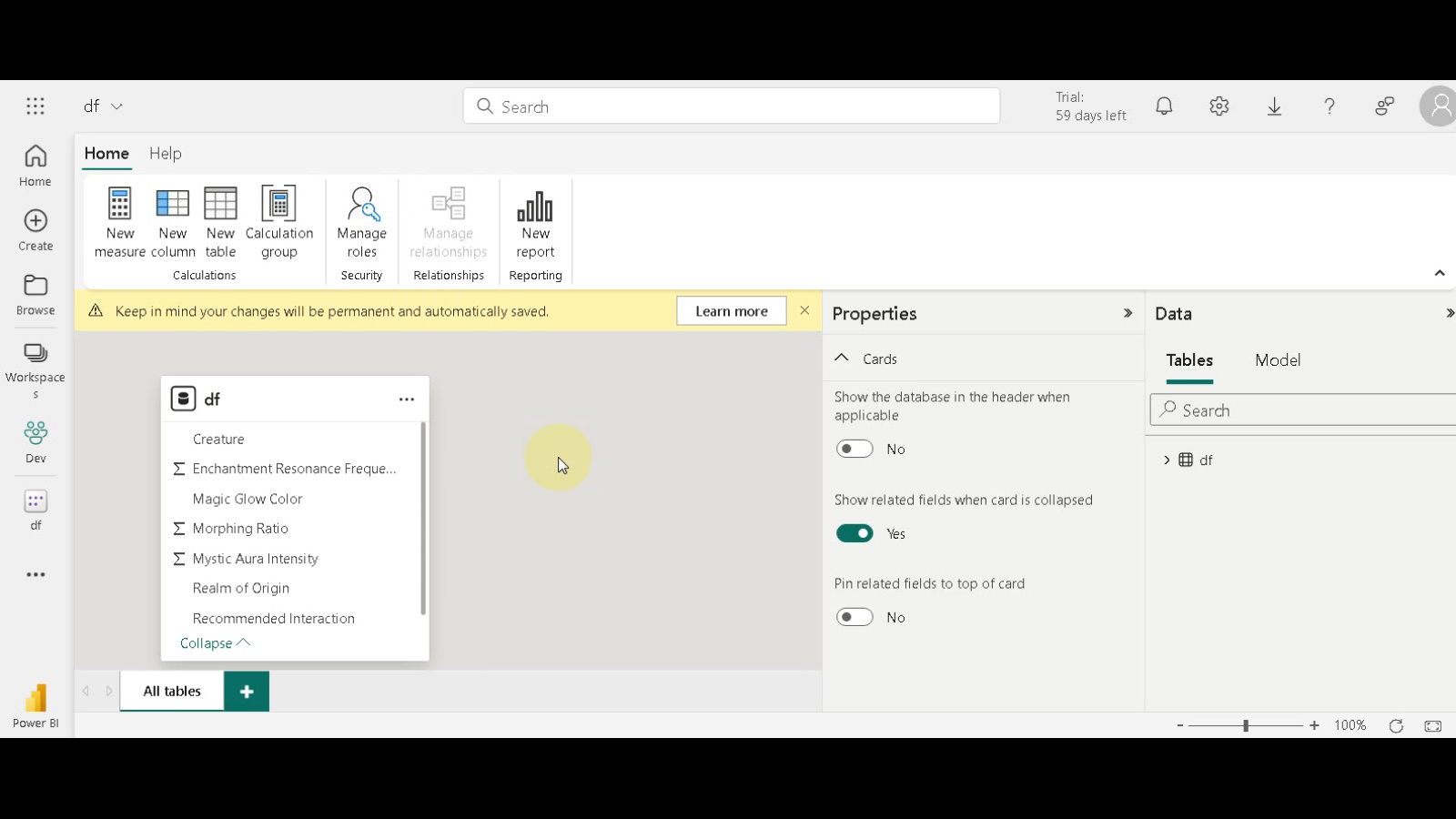Collapse the ribbon with caret
The image size is (1456, 819).
[1440, 273]
